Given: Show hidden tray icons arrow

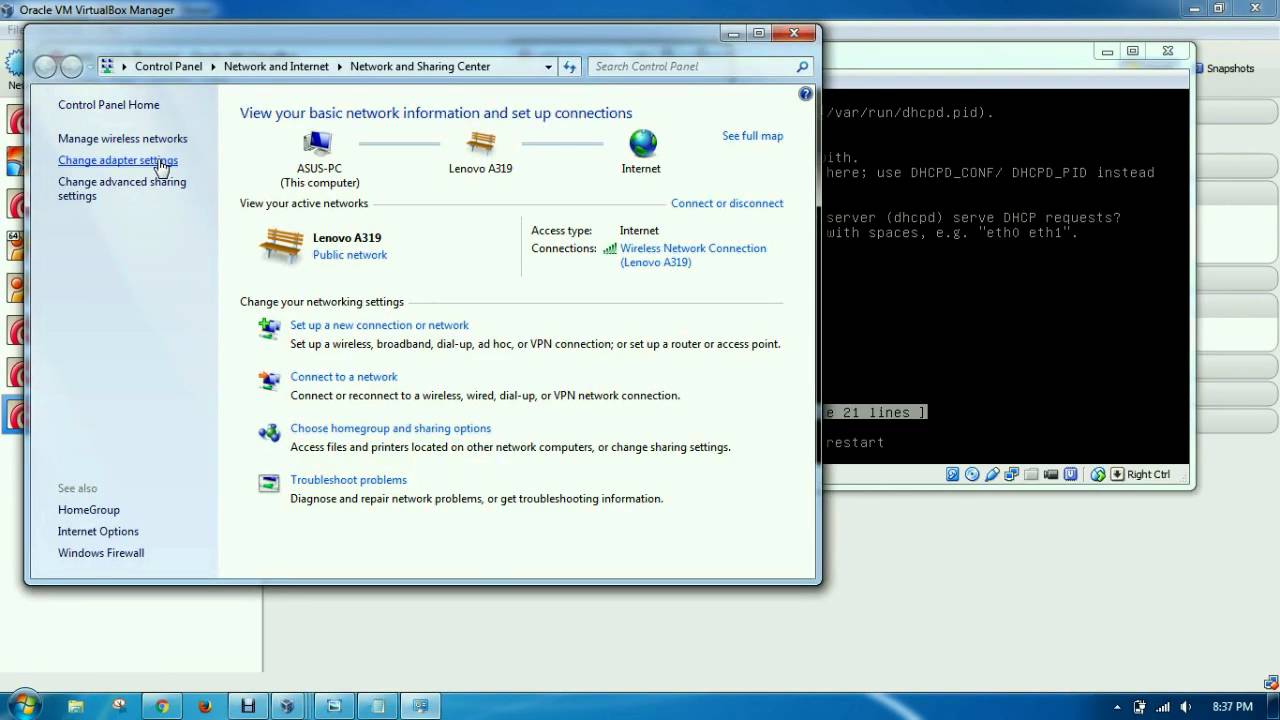Looking at the screenshot, I should click(1116, 707).
